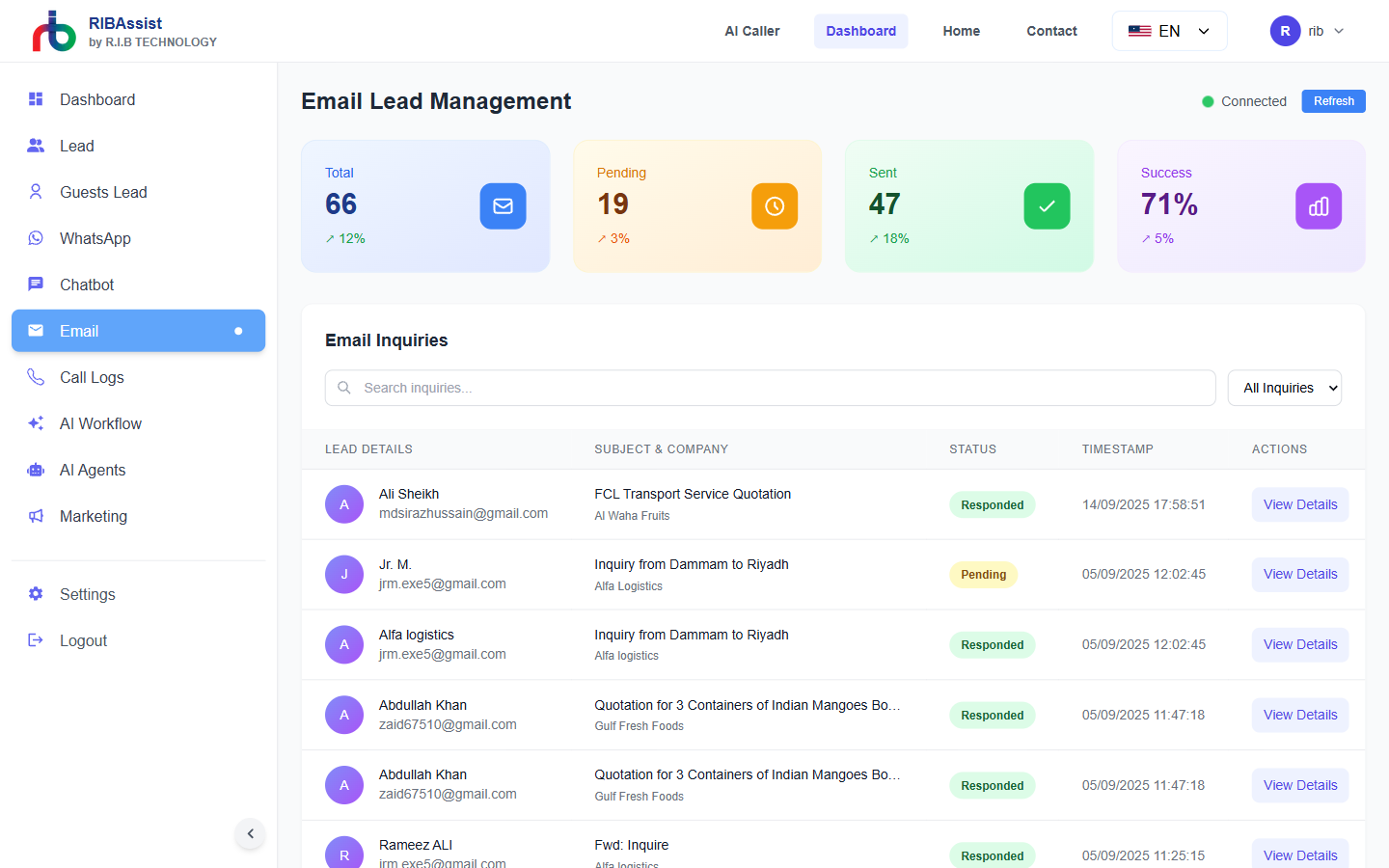
Task: Go to the Home menu item
Action: 961,30
